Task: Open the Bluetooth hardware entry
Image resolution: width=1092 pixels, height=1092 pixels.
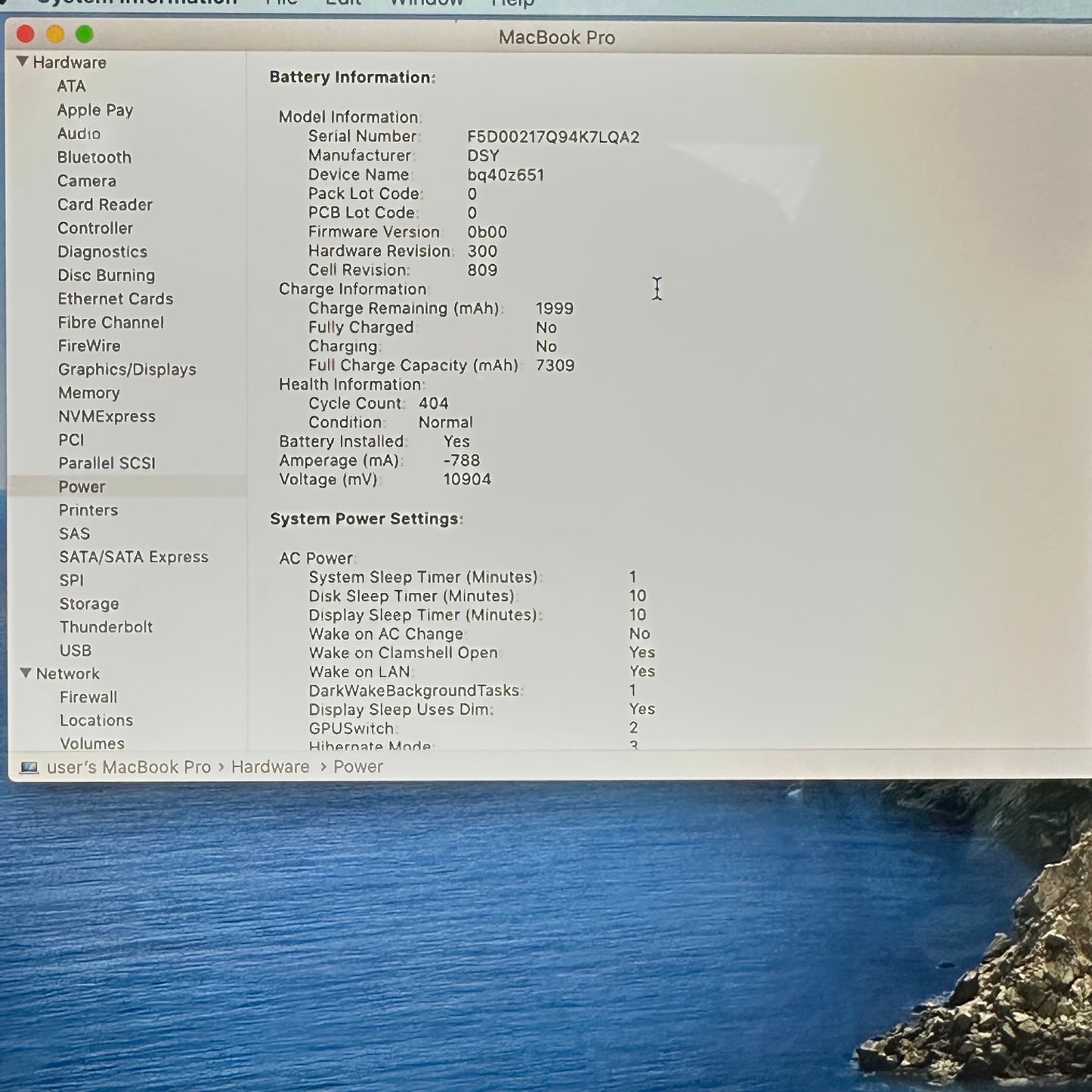Action: coord(94,157)
